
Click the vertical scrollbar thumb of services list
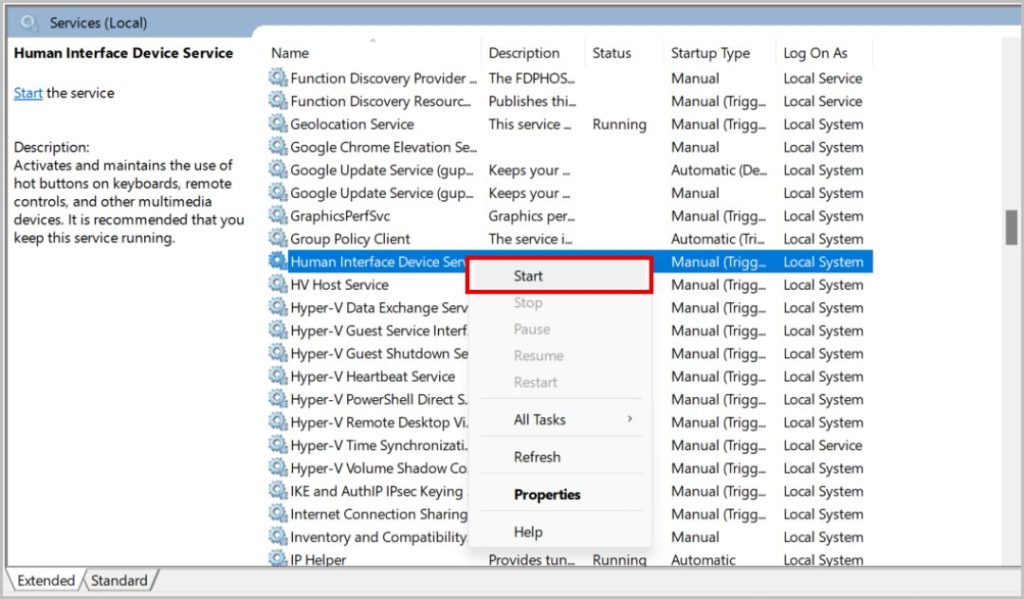pyautogui.click(x=1011, y=227)
